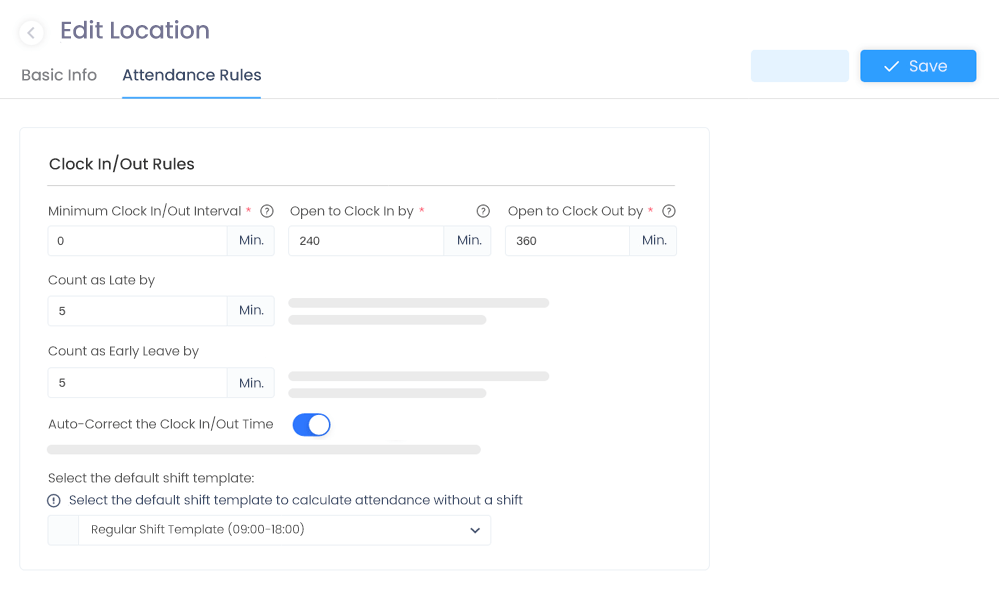Click the Count as Late by input
This screenshot has height=589, width=999.
coord(138,311)
